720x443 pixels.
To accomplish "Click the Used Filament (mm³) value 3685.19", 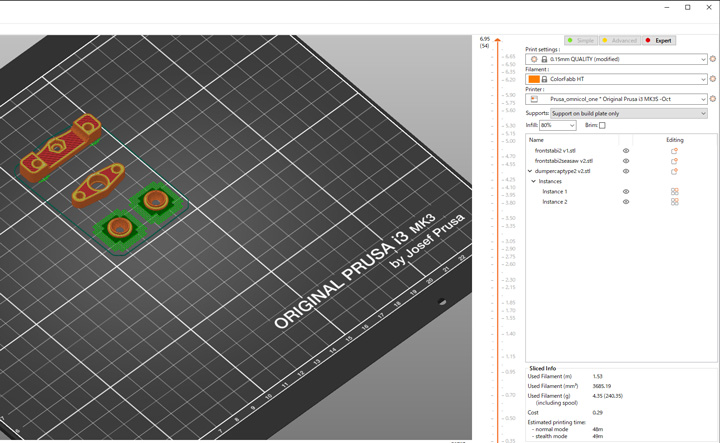I will point(602,386).
